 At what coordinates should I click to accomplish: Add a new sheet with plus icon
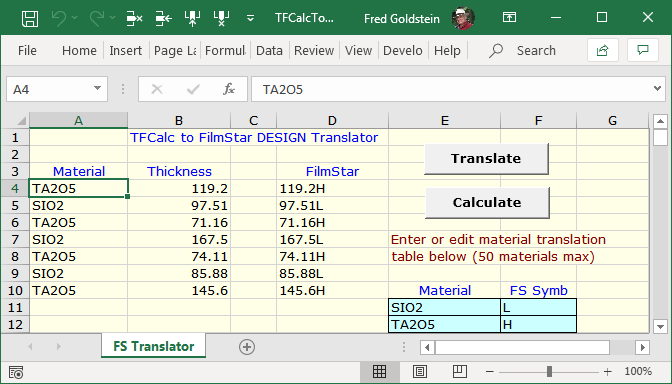pyautogui.click(x=247, y=347)
